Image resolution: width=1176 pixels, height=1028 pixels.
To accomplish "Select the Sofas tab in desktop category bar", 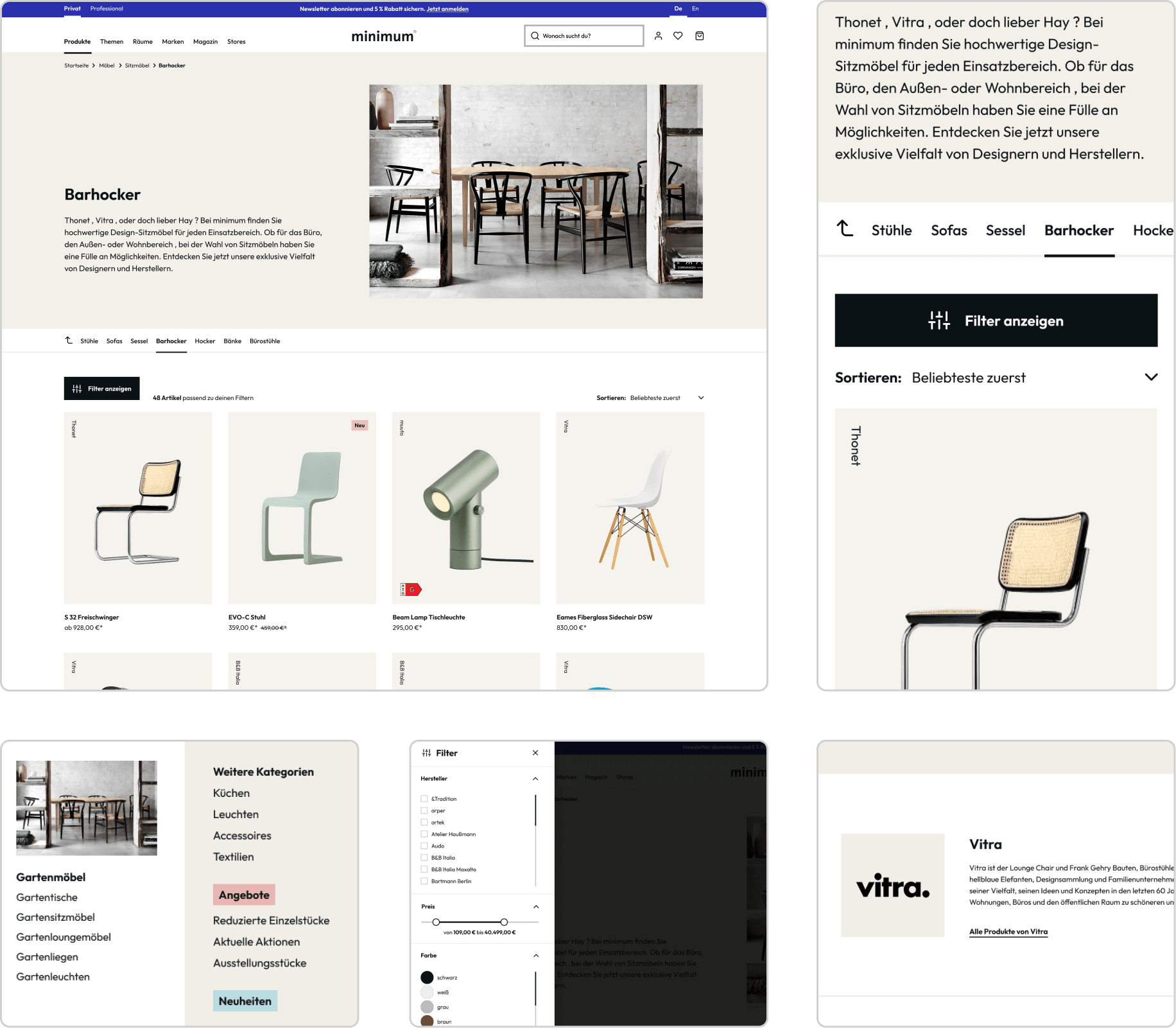I will [114, 341].
